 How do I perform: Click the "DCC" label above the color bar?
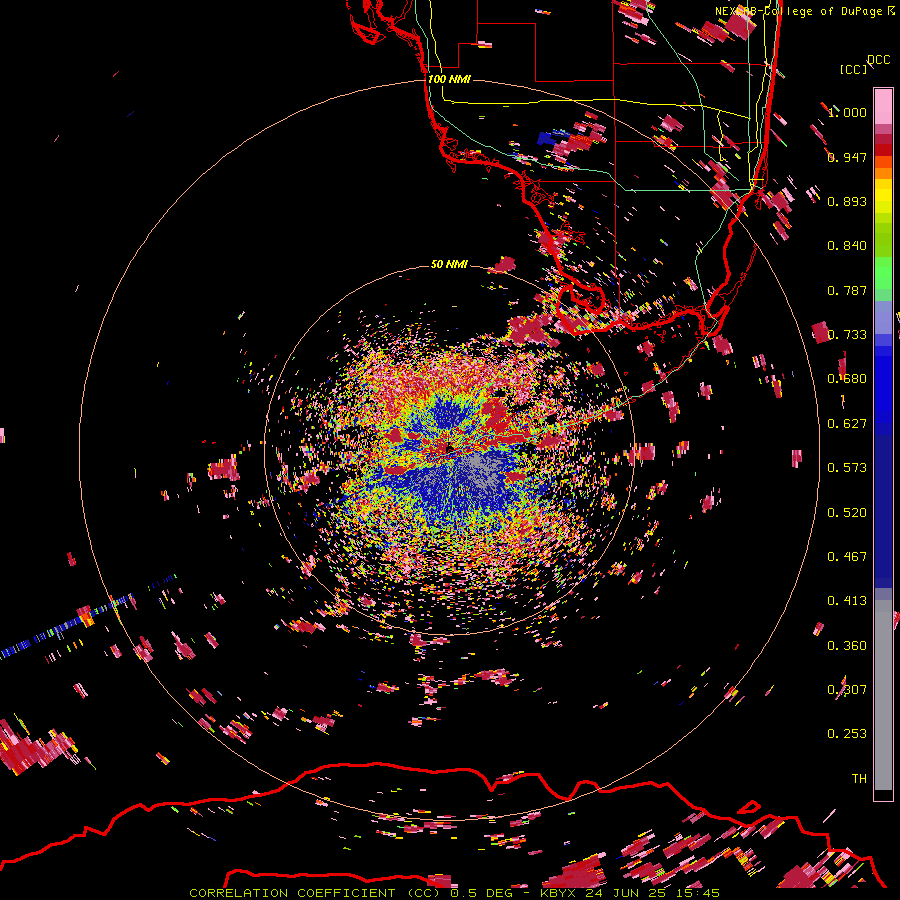[x=878, y=60]
